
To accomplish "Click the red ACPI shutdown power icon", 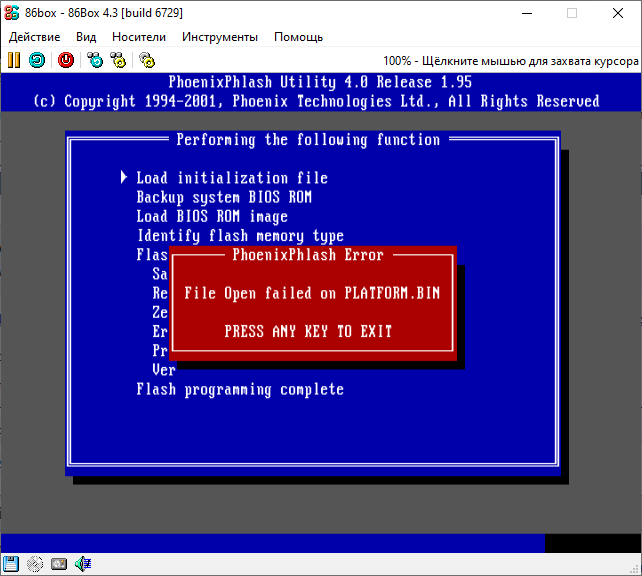I will pos(66,60).
